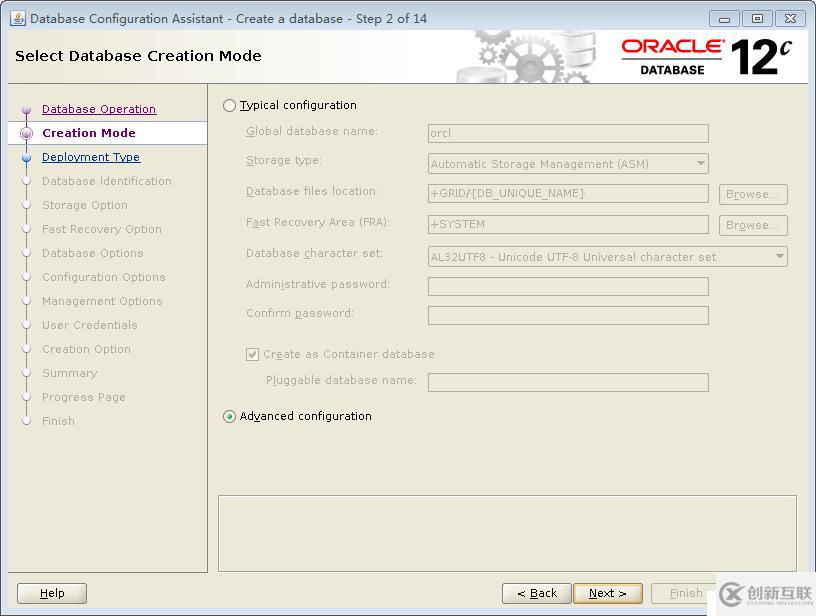Click the Creation Mode step bullet
Image resolution: width=816 pixels, height=616 pixels.
(x=27, y=134)
